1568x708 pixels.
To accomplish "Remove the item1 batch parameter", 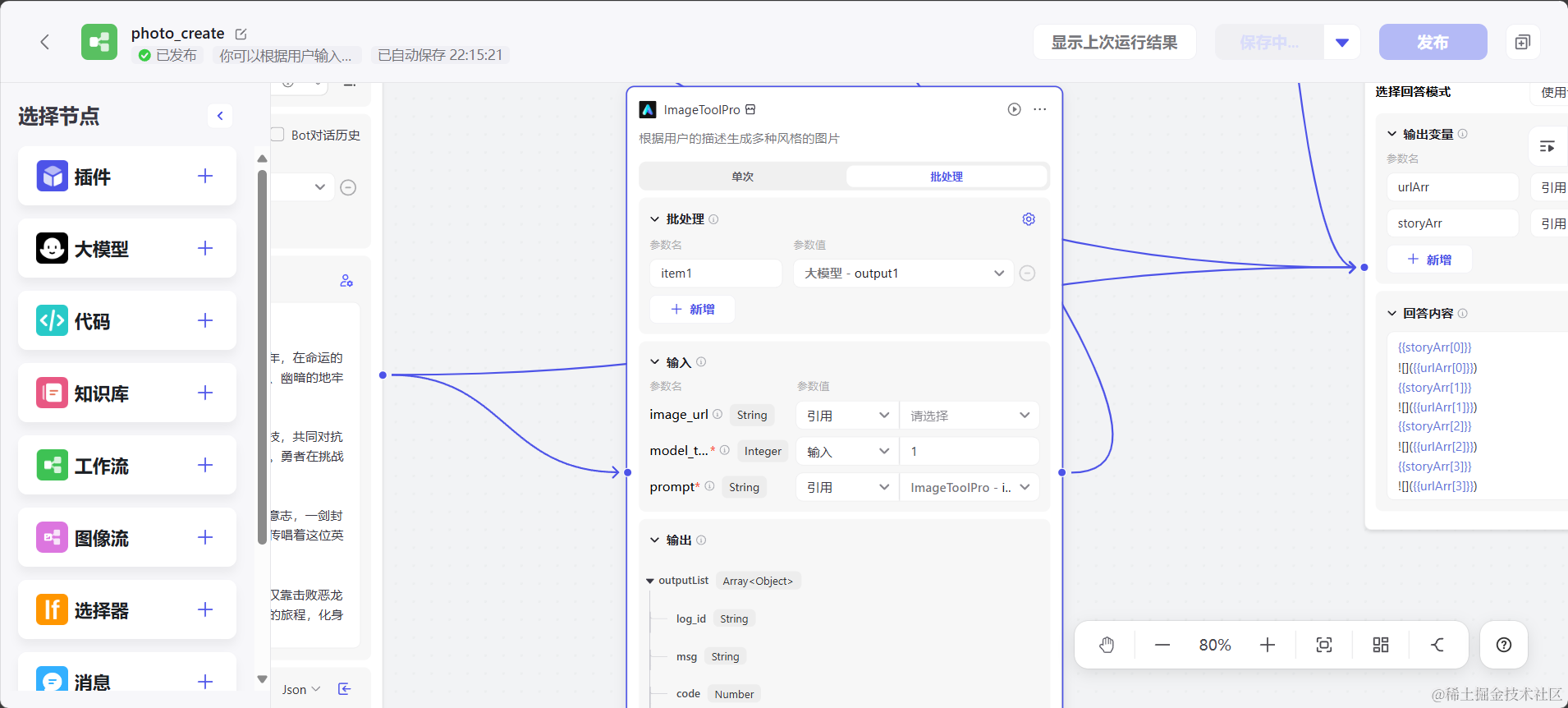I will 1027,274.
